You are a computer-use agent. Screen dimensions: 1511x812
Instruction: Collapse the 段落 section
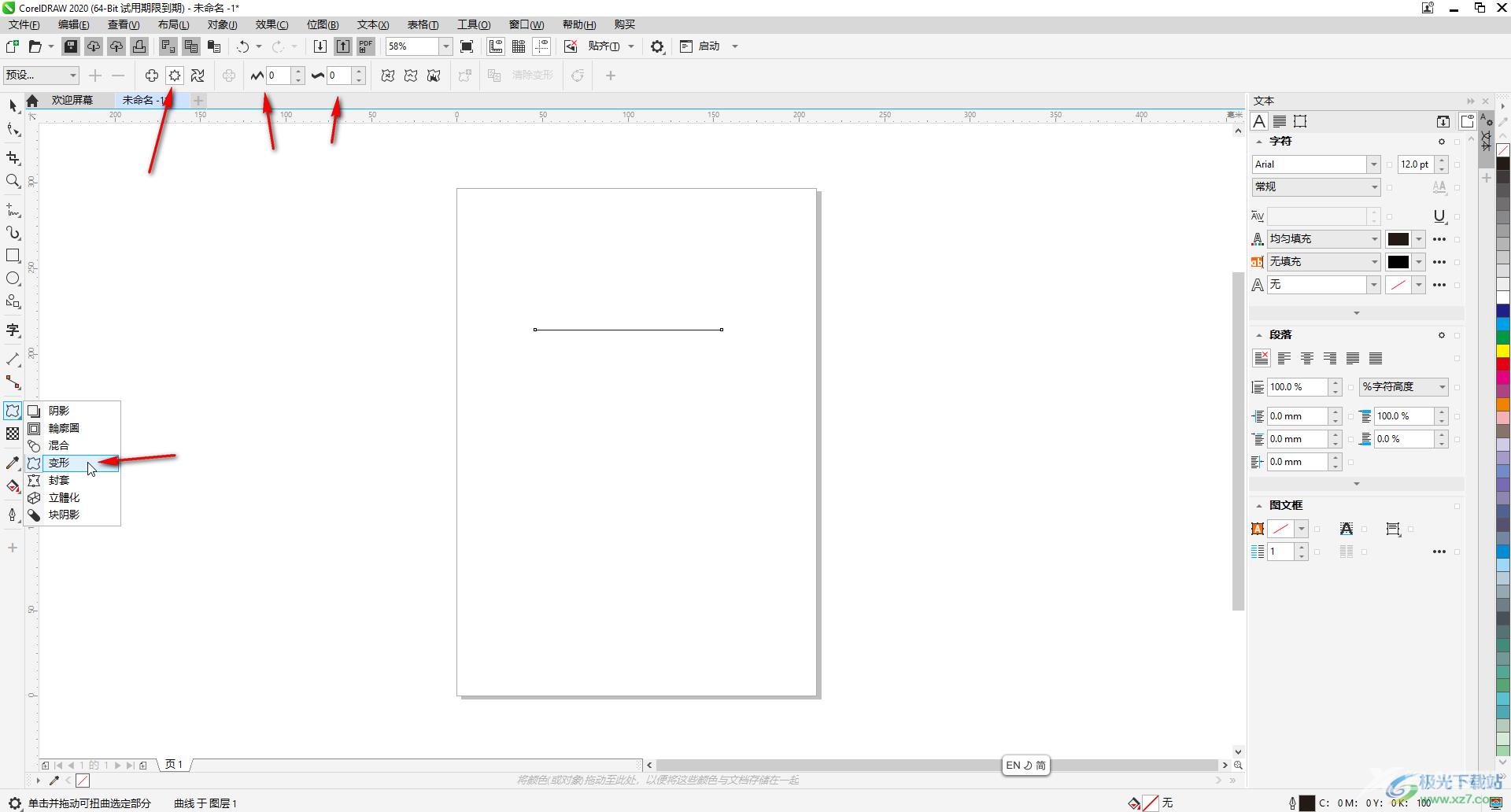click(x=1258, y=335)
